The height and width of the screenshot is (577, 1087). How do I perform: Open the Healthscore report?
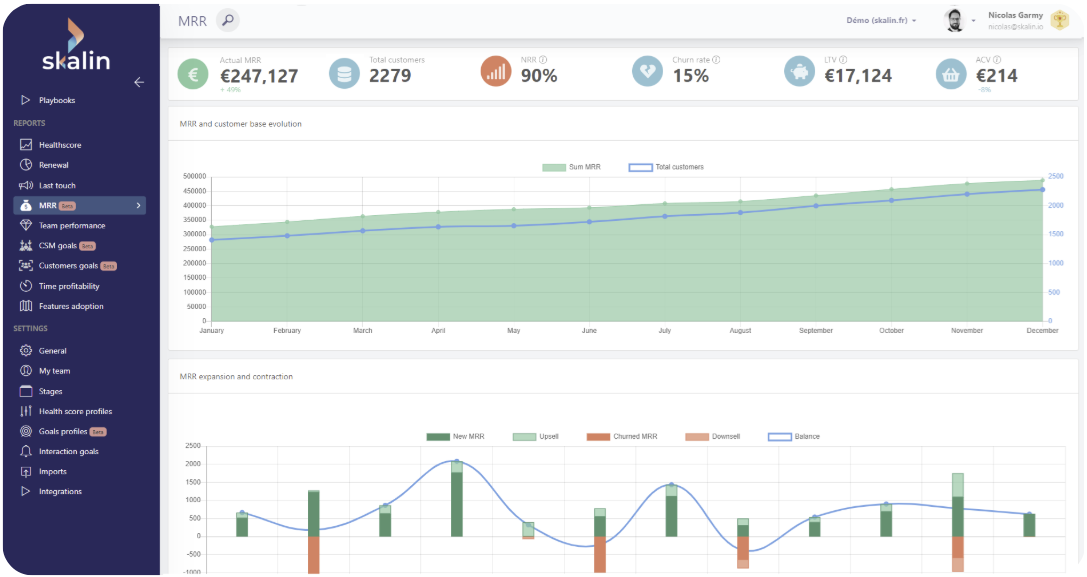59,145
